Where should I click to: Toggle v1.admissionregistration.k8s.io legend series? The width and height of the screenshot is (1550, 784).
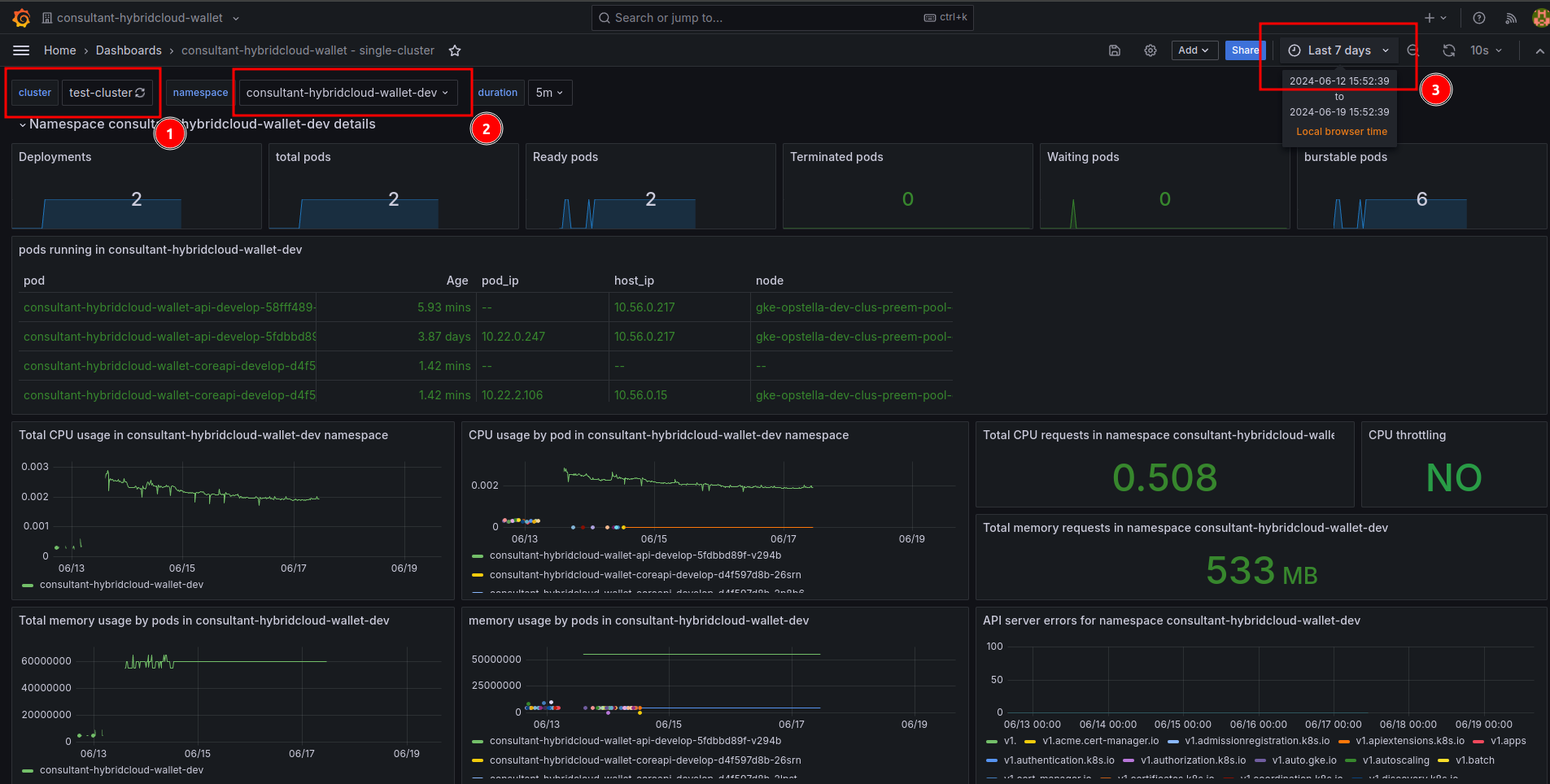[x=1257, y=741]
